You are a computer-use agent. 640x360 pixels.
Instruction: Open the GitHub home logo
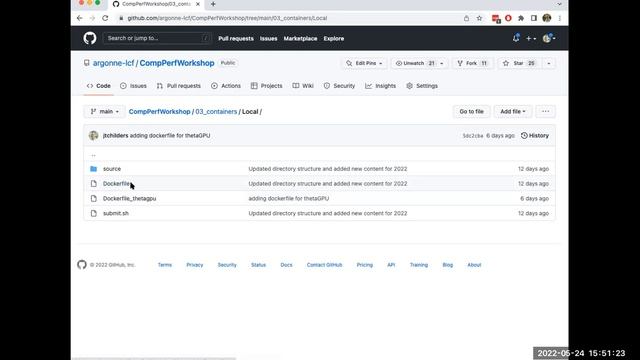[90, 38]
